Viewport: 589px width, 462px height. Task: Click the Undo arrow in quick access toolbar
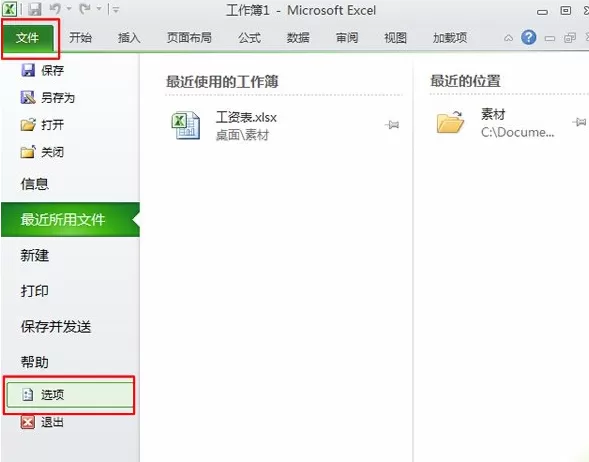56,9
